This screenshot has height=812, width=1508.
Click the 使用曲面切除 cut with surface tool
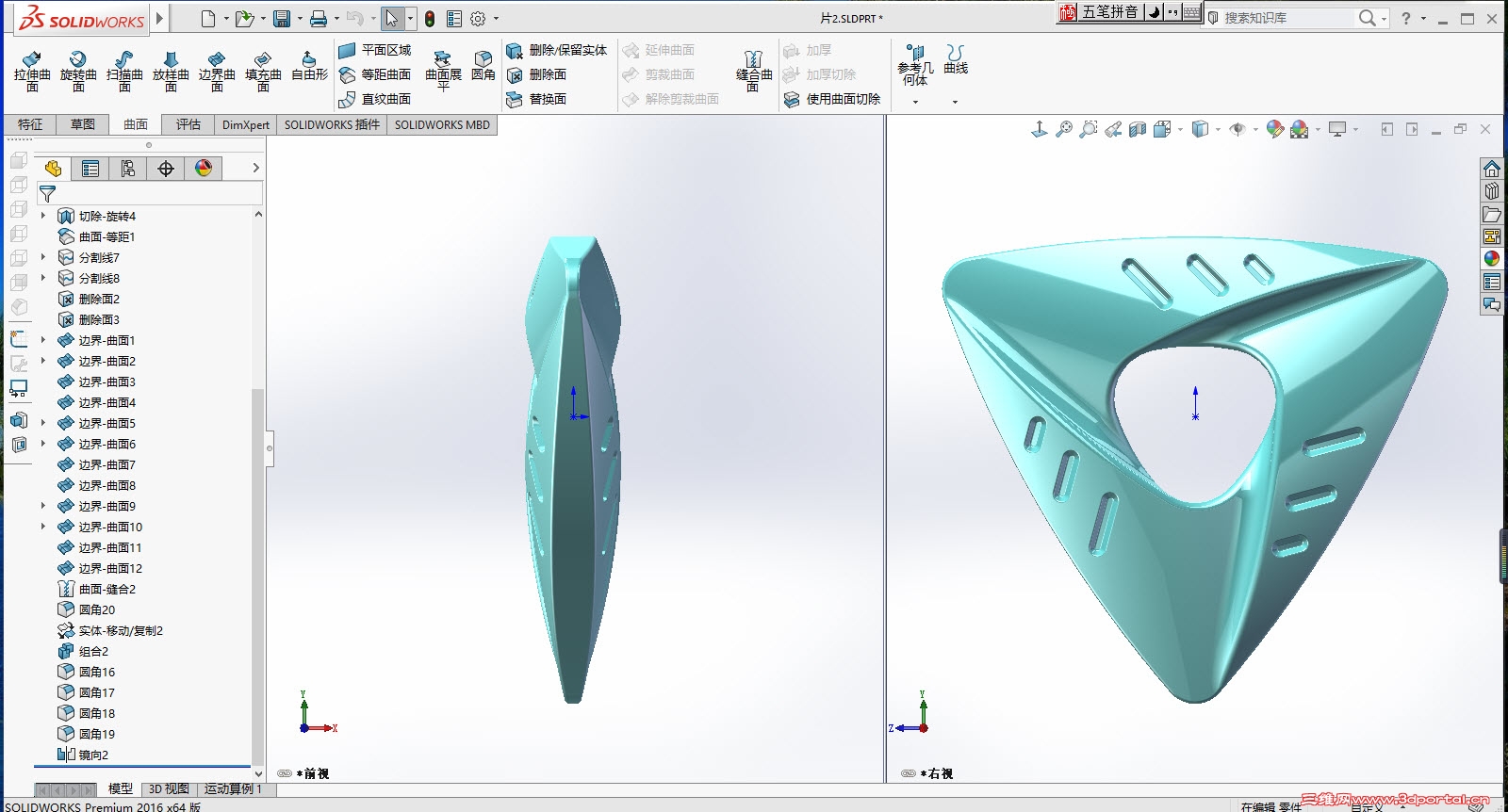(832, 99)
